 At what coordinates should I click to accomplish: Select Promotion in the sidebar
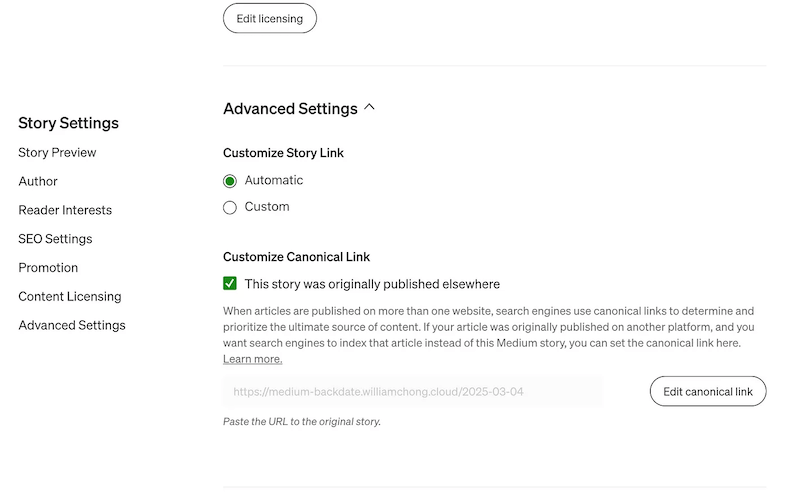point(50,268)
